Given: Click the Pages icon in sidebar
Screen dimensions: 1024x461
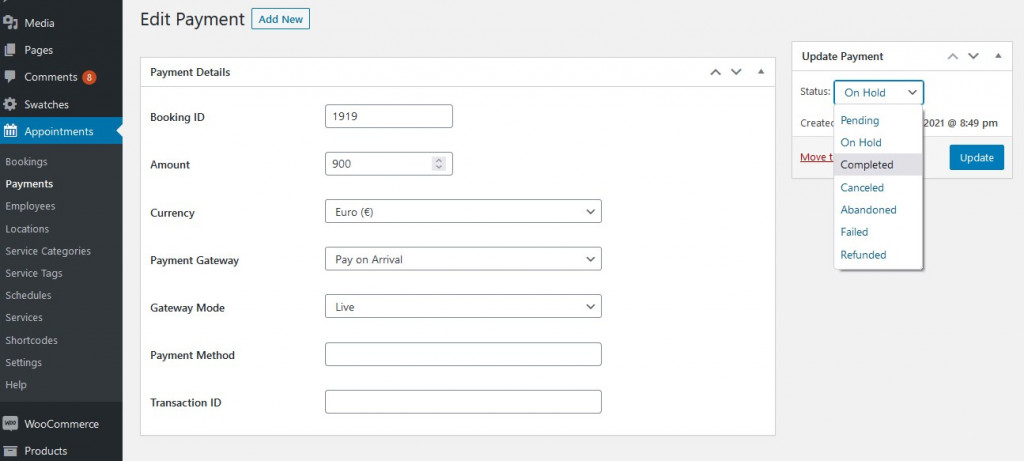Looking at the screenshot, I should click(10, 50).
